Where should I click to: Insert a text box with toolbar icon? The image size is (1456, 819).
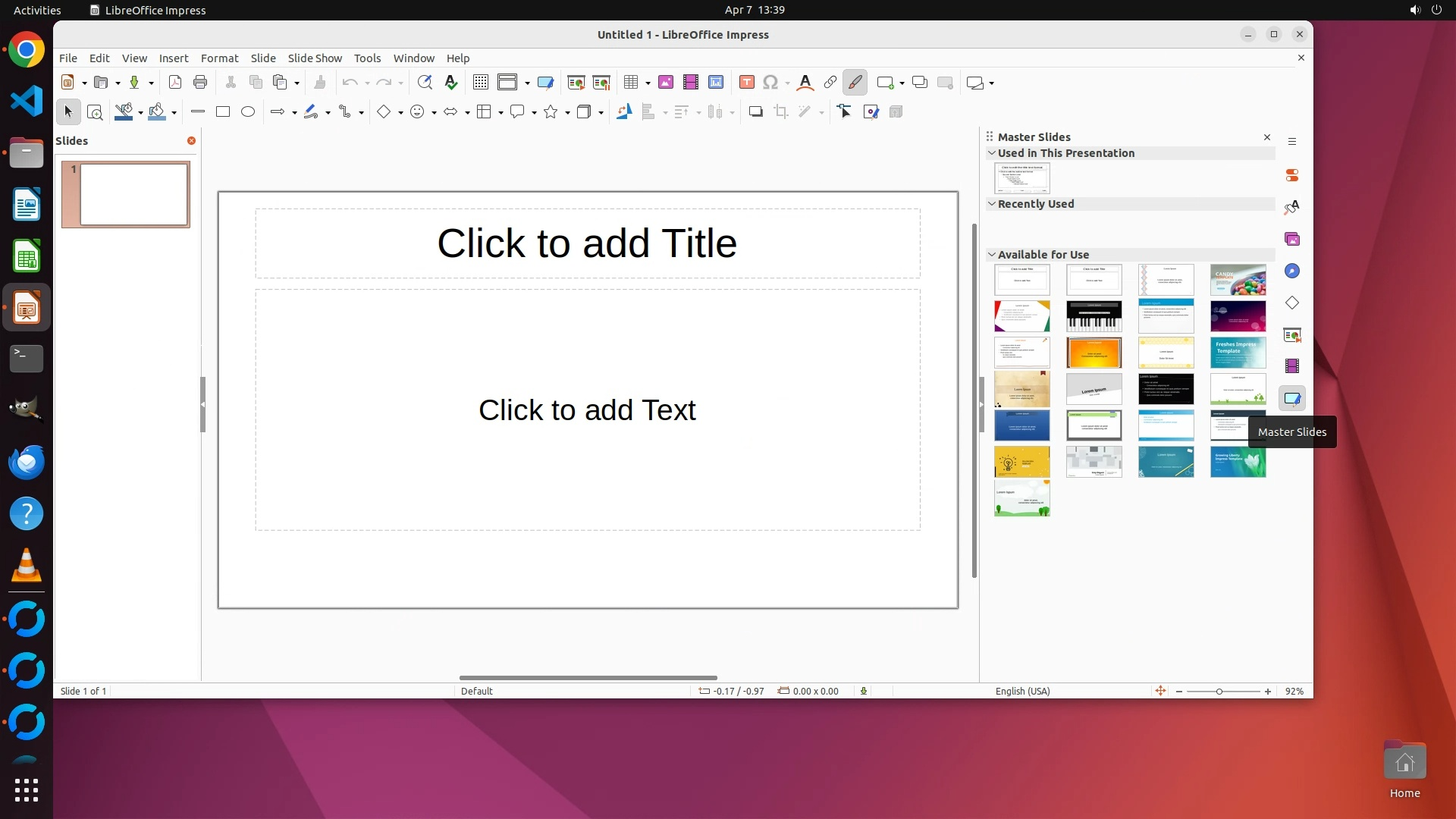(746, 83)
